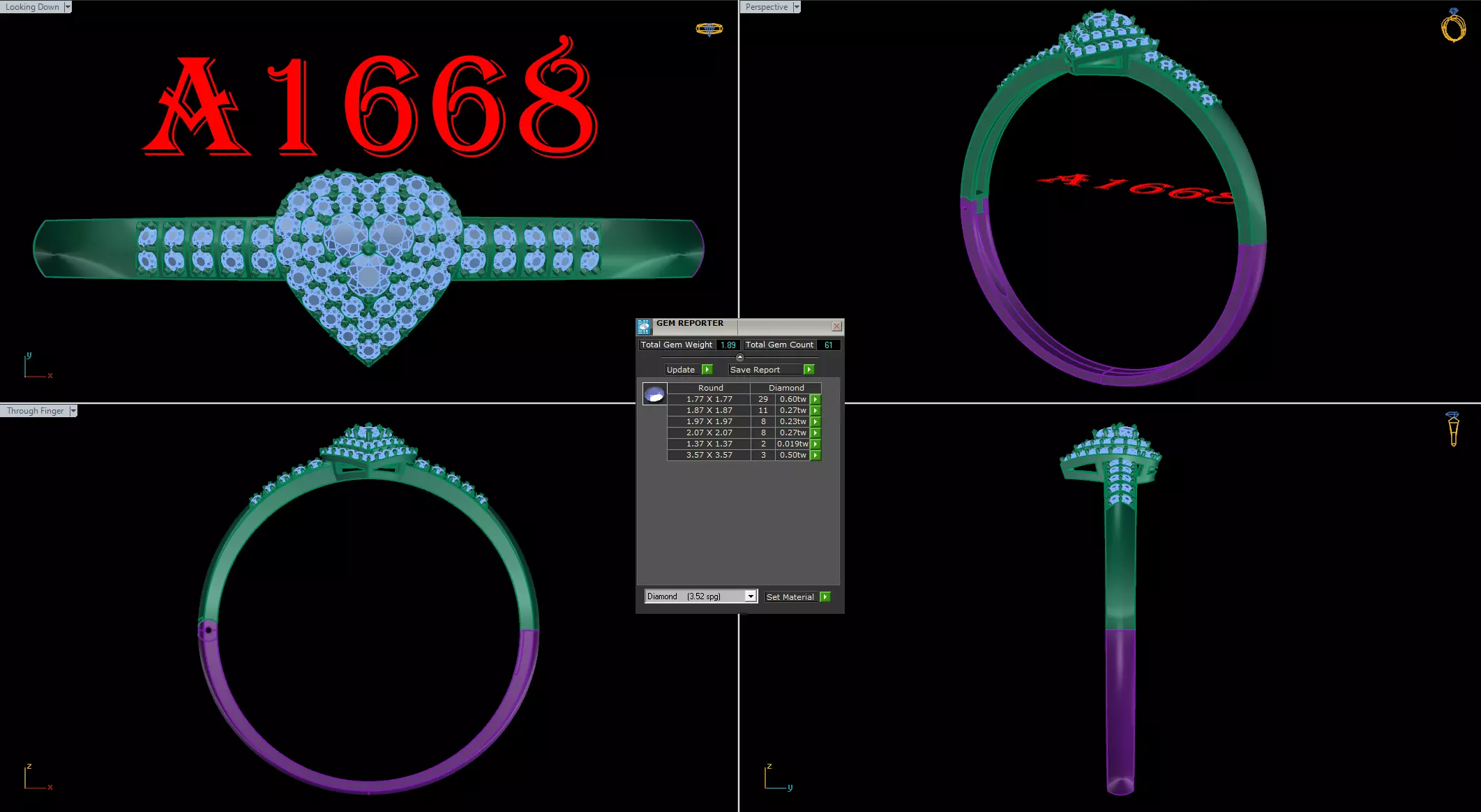Image resolution: width=1481 pixels, height=812 pixels.
Task: Open the Diamond (3.52 spg) material dropdown
Action: click(x=751, y=596)
